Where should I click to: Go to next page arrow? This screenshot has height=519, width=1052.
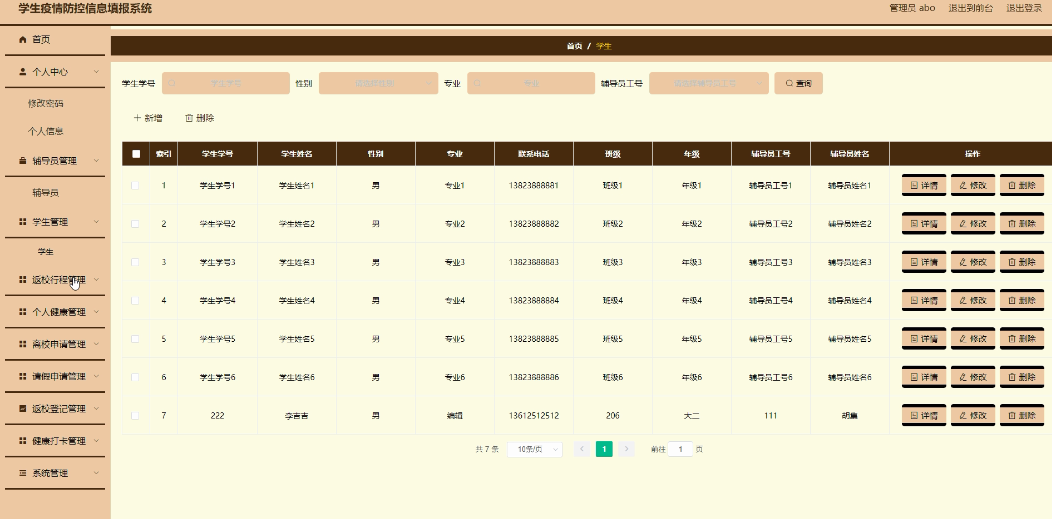point(627,449)
